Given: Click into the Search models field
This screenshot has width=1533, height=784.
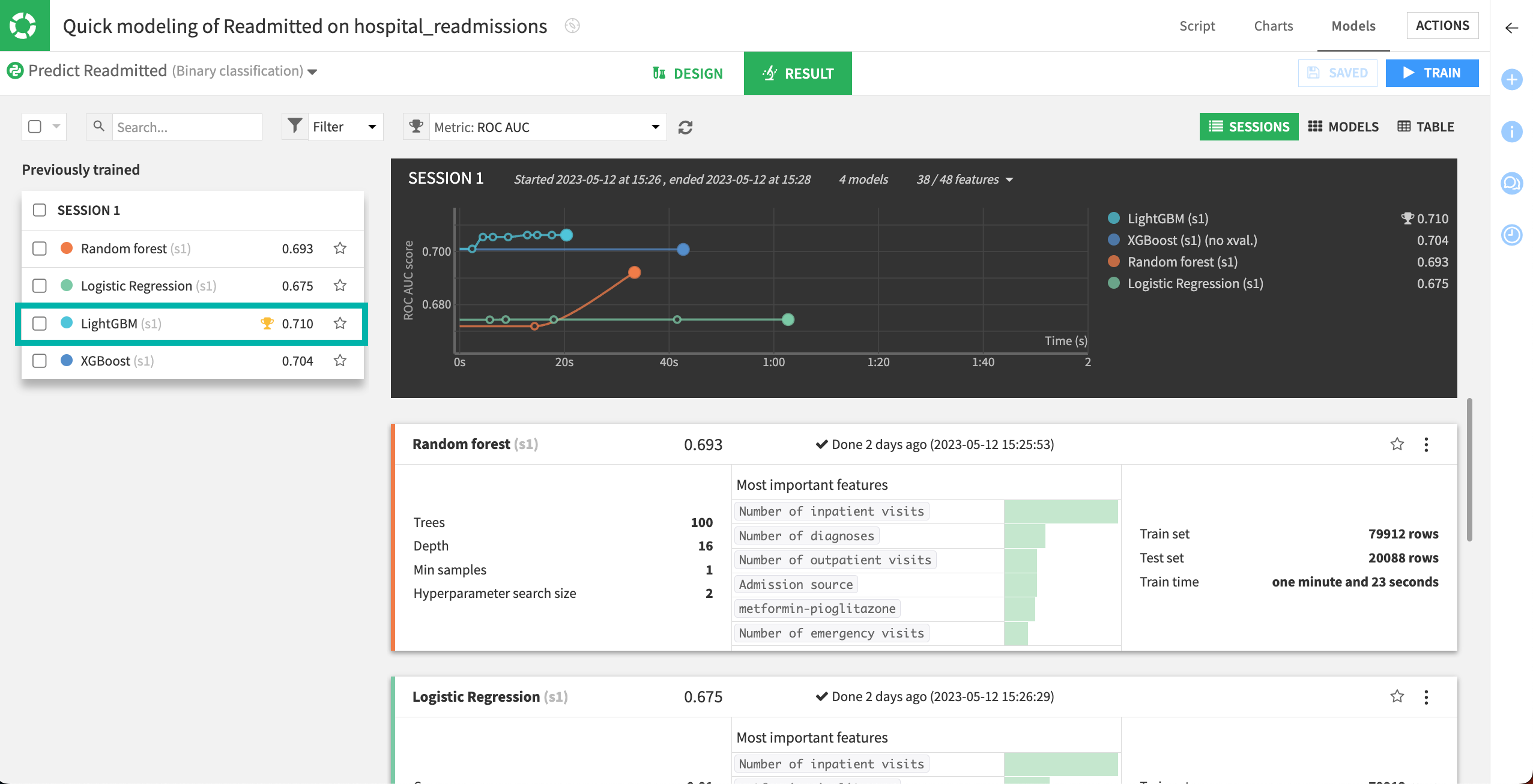Looking at the screenshot, I should click(x=186, y=127).
